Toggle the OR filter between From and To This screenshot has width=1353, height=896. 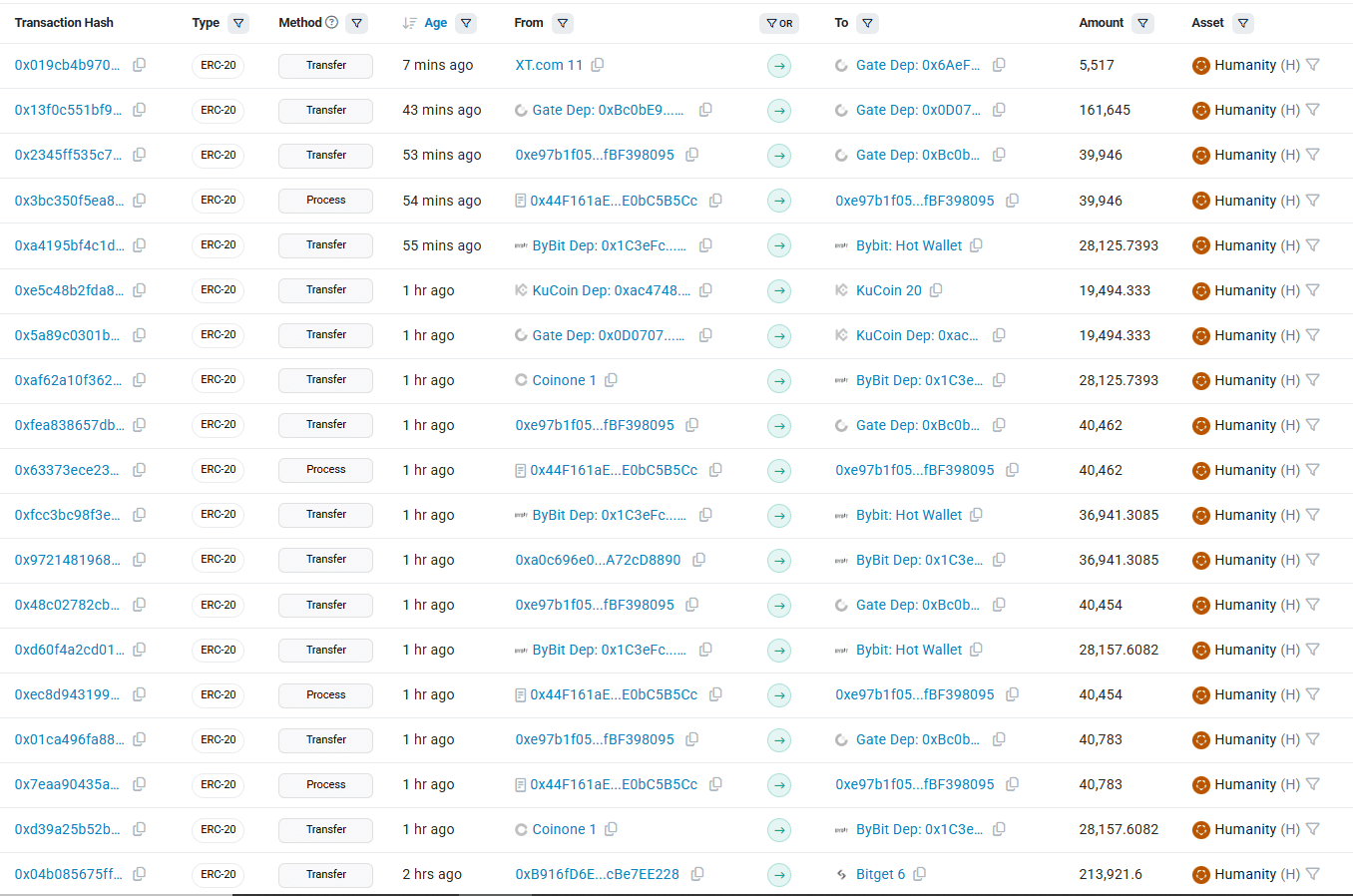coord(779,23)
